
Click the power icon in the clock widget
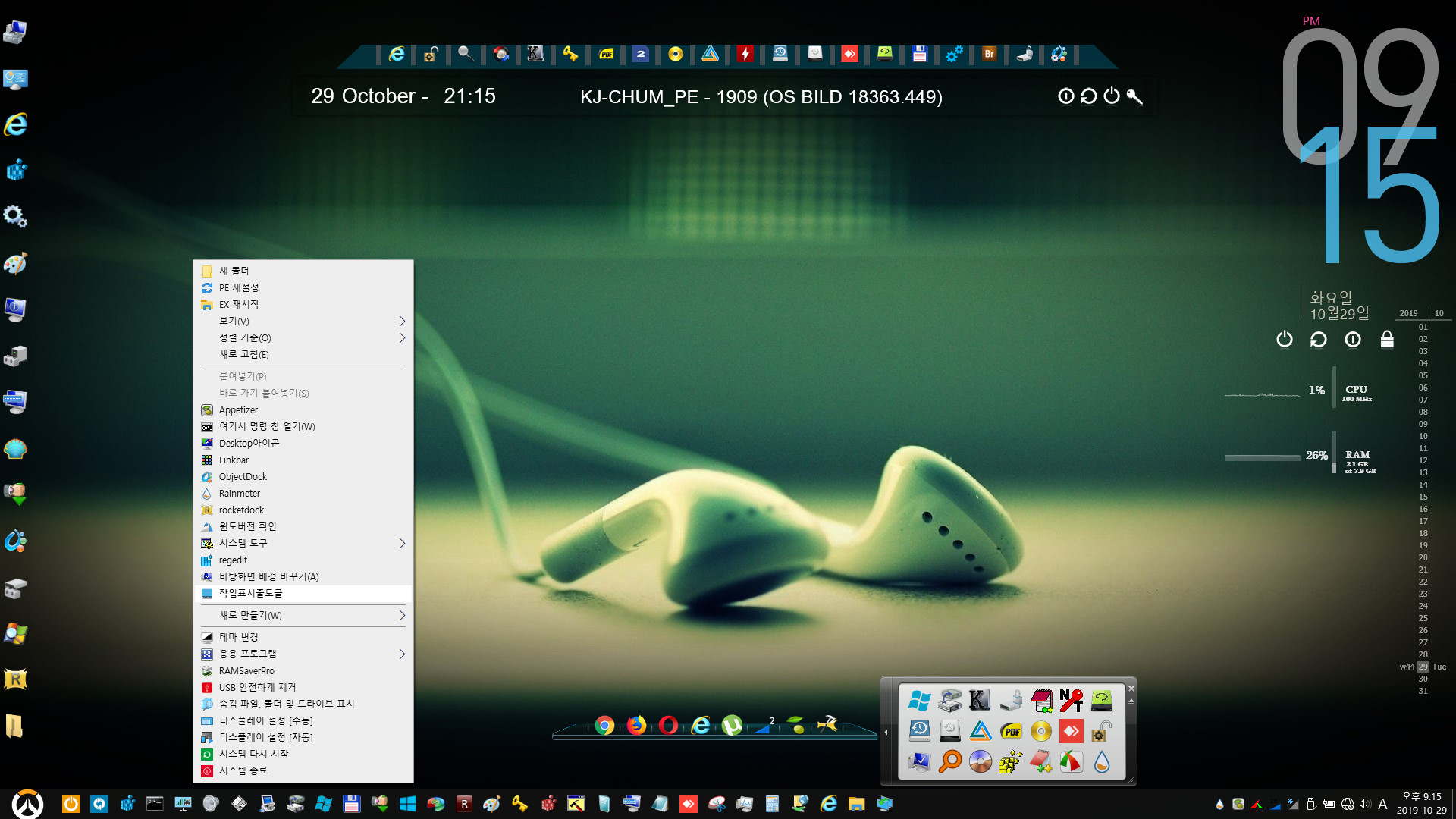tap(1284, 339)
